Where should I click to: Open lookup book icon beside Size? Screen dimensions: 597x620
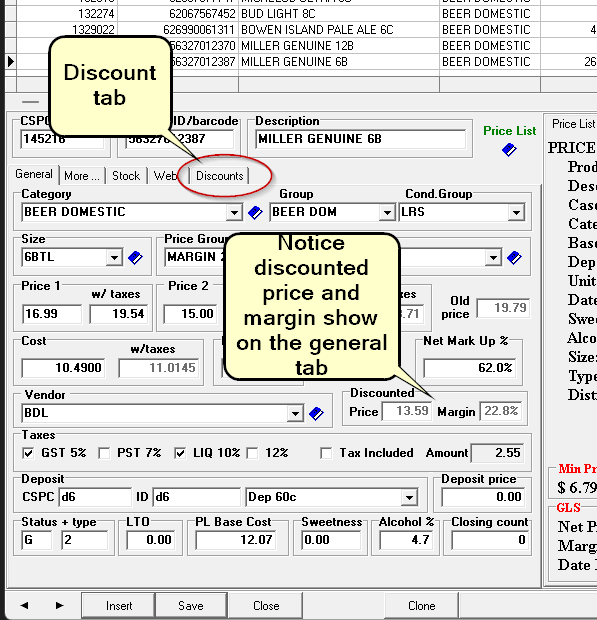[x=135, y=258]
